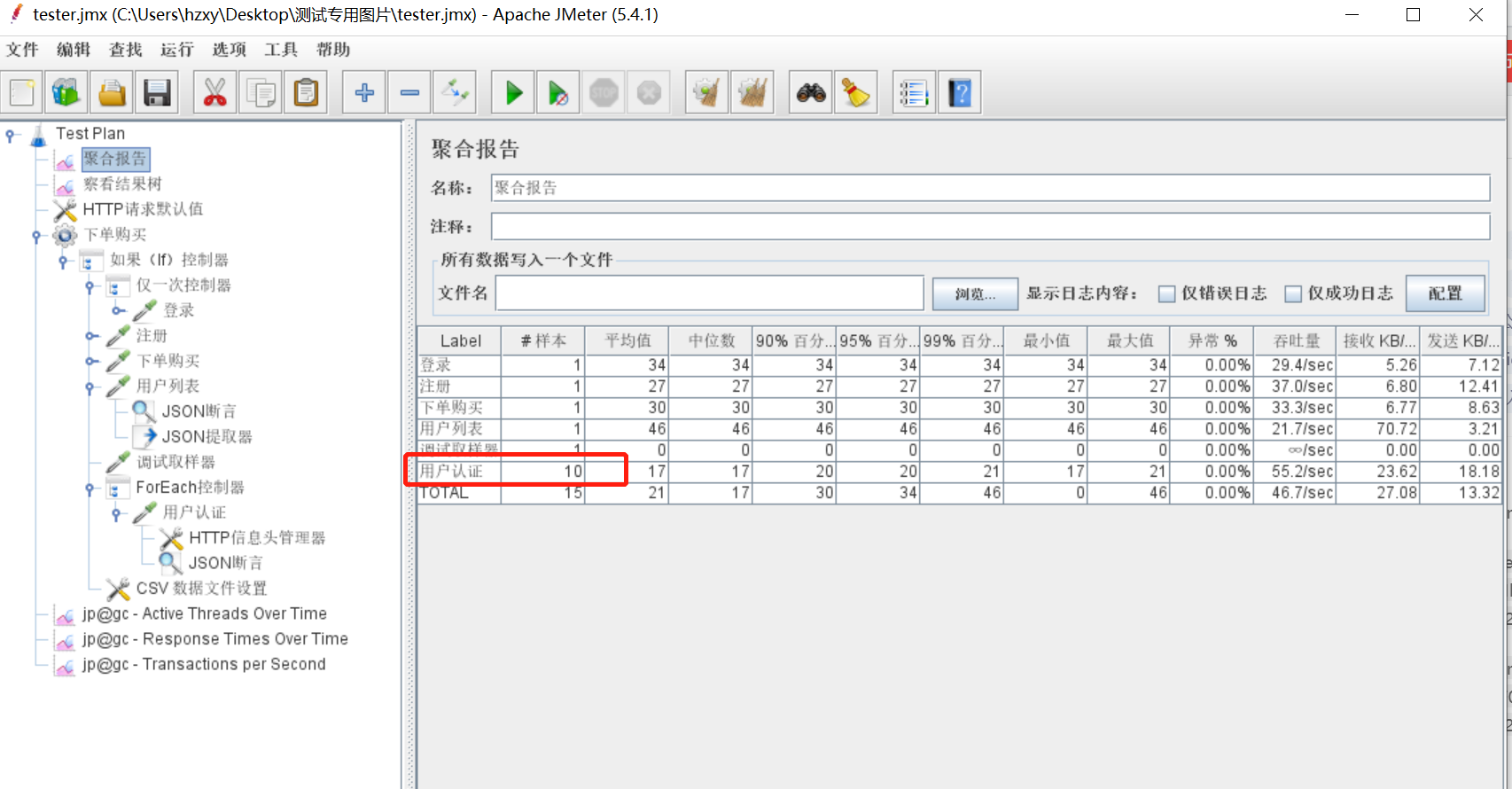Click the Toggle enable/disable toolbar icon
The image size is (1512, 789).
pyautogui.click(x=455, y=92)
